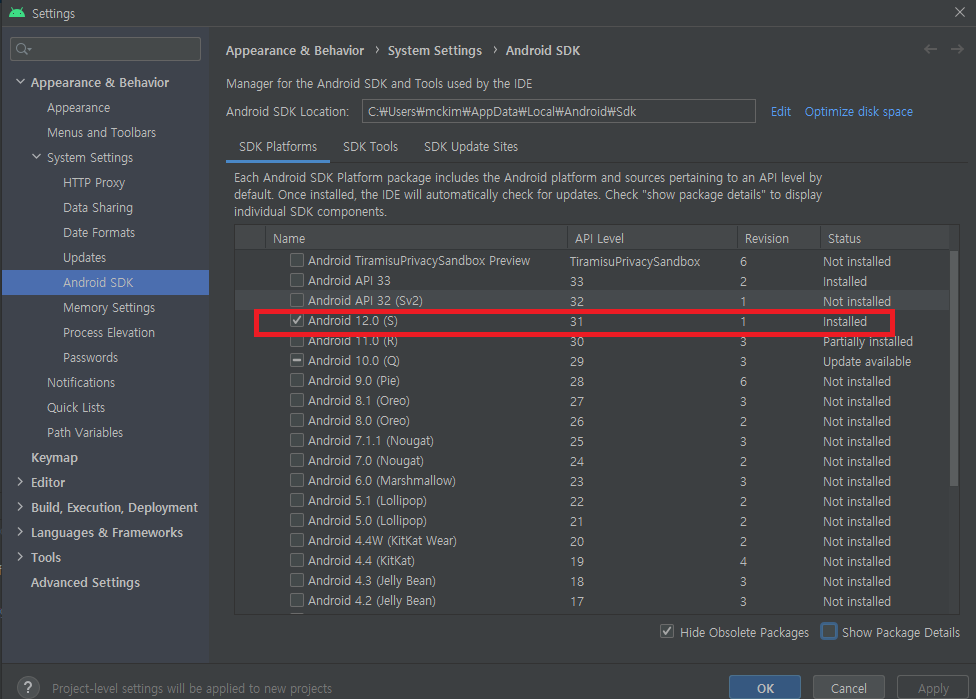Expand the Tools settings node
Viewport: 976px width, 699px height.
tap(20, 556)
